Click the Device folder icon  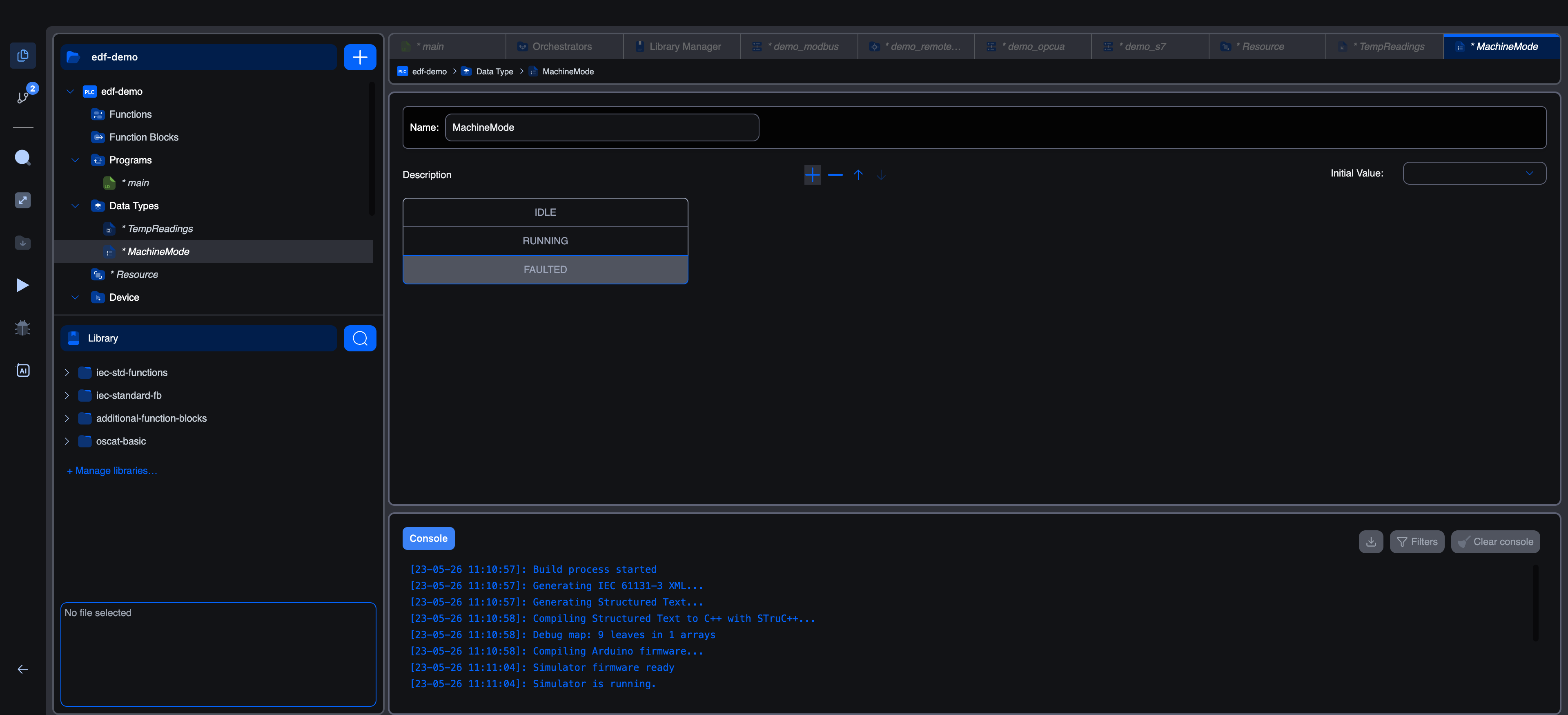pos(98,297)
